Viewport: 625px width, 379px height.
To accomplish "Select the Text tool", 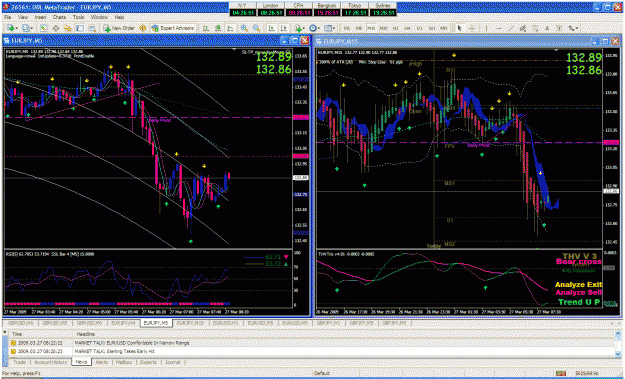I will (547, 28).
